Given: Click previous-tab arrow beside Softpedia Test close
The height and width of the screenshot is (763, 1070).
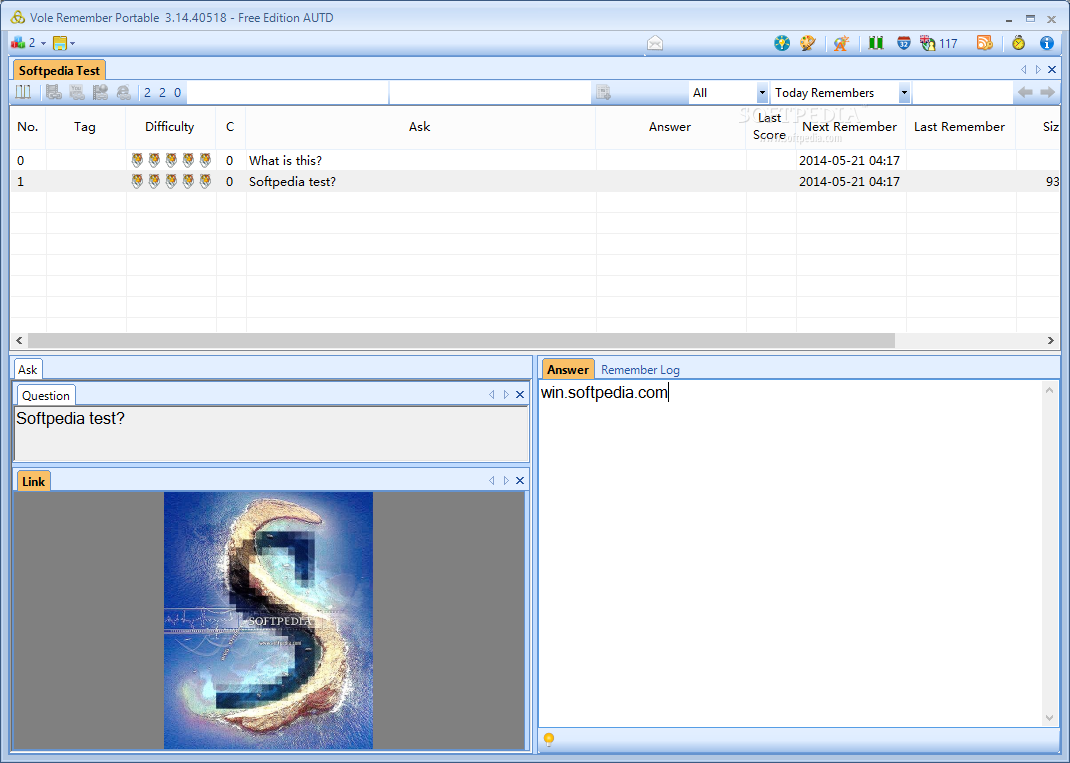Looking at the screenshot, I should (x=1024, y=70).
